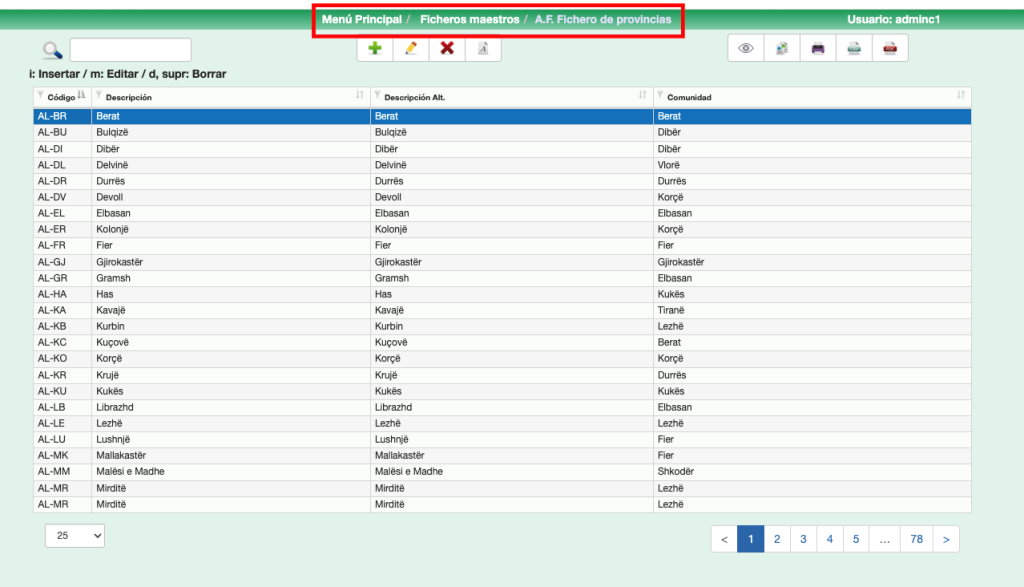Click the filter funnel icon in Comunidad column
This screenshot has height=587, width=1024.
click(x=660, y=96)
